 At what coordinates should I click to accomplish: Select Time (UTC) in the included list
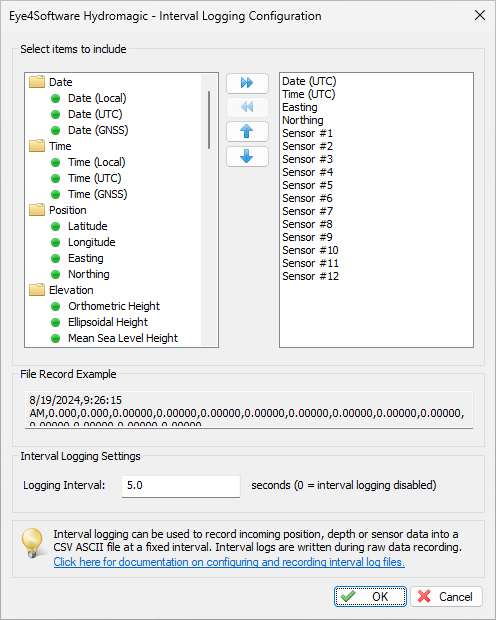tap(309, 94)
